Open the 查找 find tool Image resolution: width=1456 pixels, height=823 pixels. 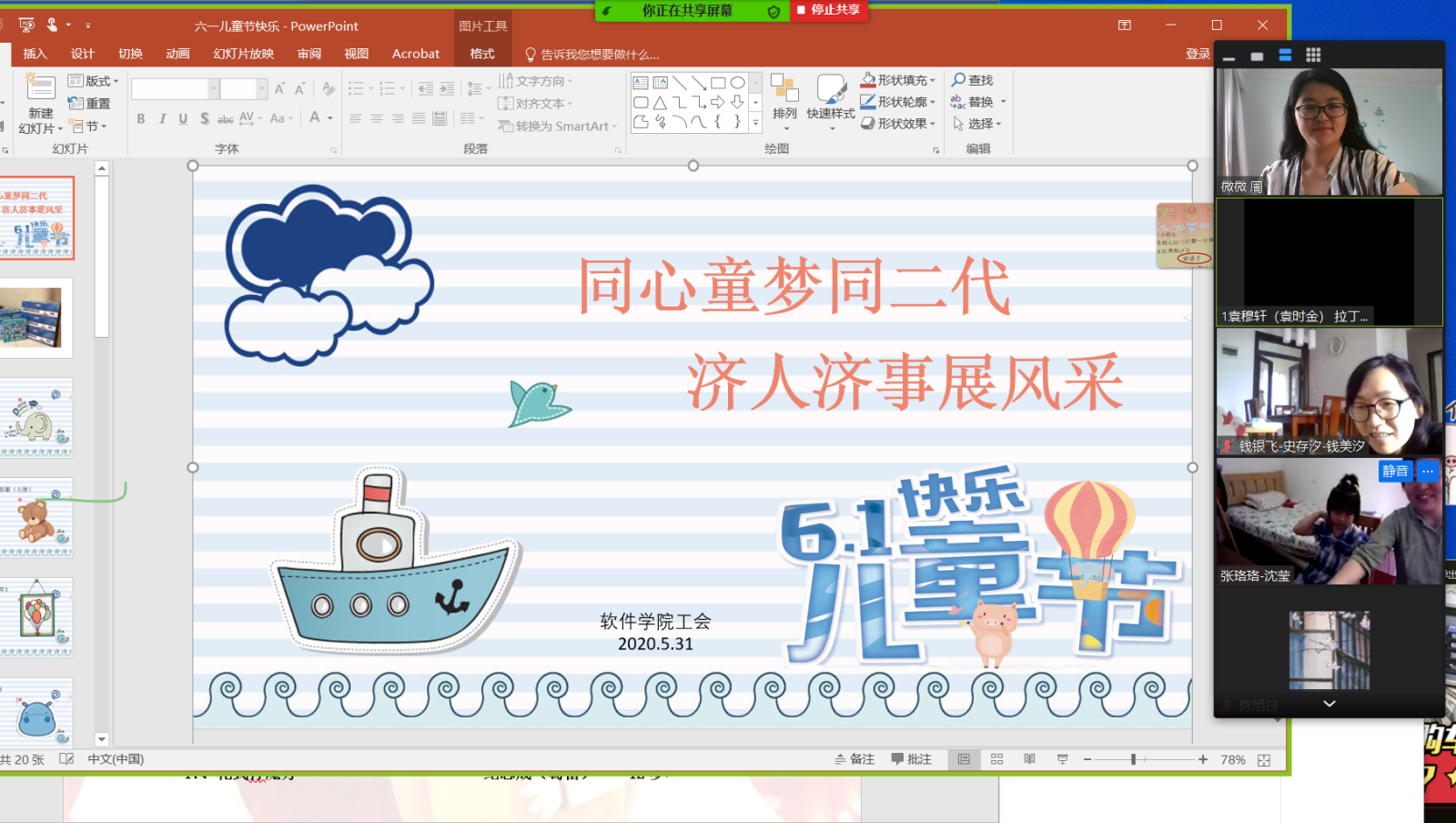click(x=972, y=80)
